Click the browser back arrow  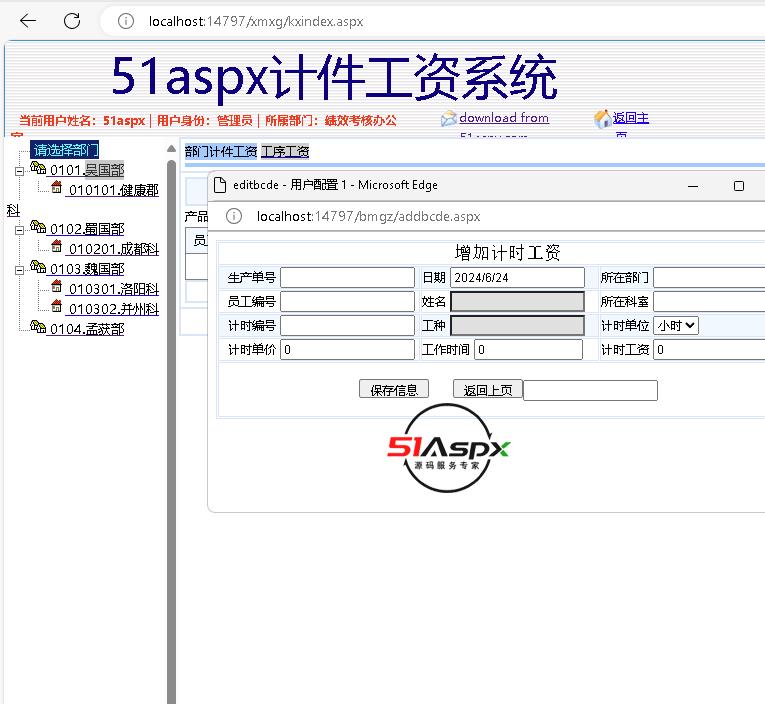tap(28, 20)
